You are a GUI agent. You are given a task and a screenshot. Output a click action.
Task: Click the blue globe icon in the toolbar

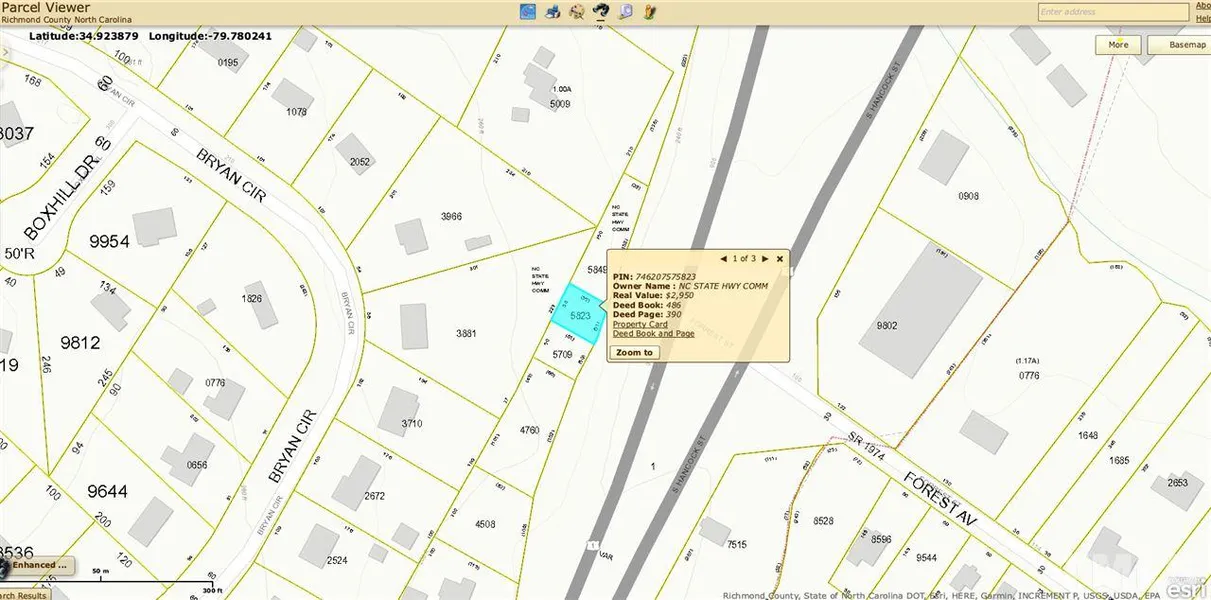[x=527, y=12]
